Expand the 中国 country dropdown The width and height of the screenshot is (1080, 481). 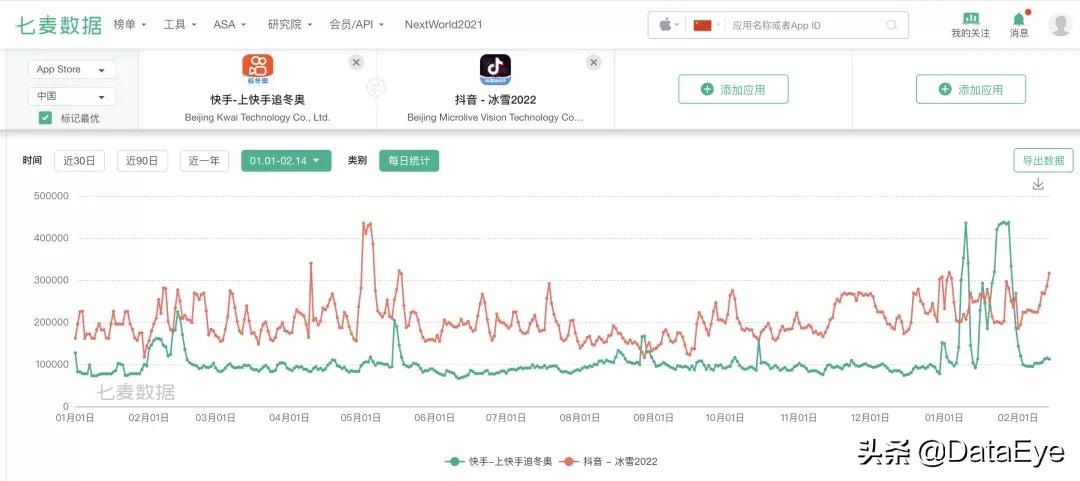click(72, 96)
